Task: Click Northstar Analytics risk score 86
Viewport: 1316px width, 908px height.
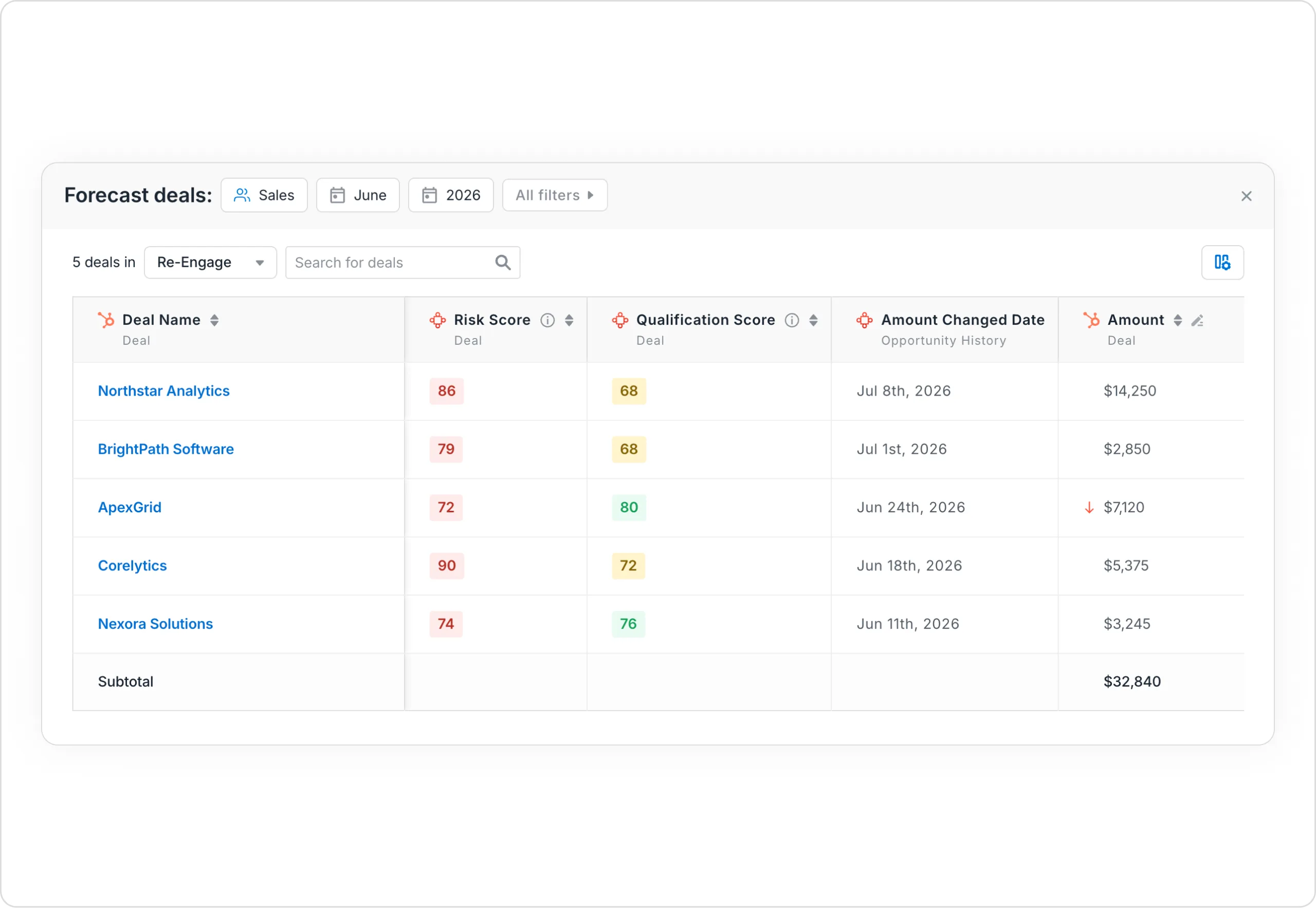Action: pyautogui.click(x=446, y=391)
